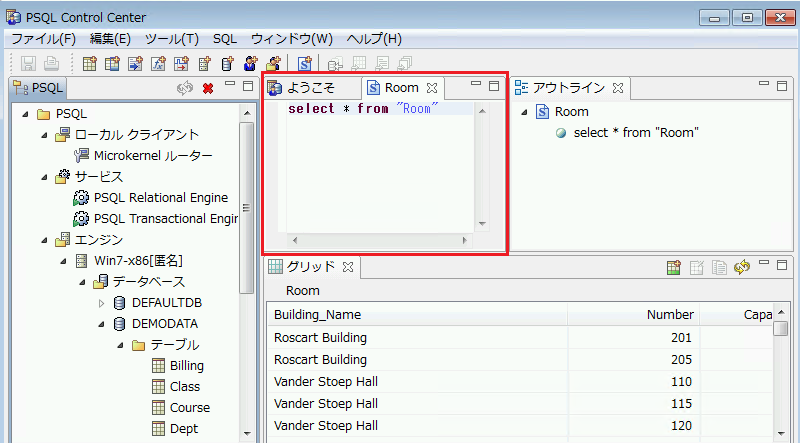Click the greyed-out stacked-windows icon in main toolbar

tap(405, 64)
